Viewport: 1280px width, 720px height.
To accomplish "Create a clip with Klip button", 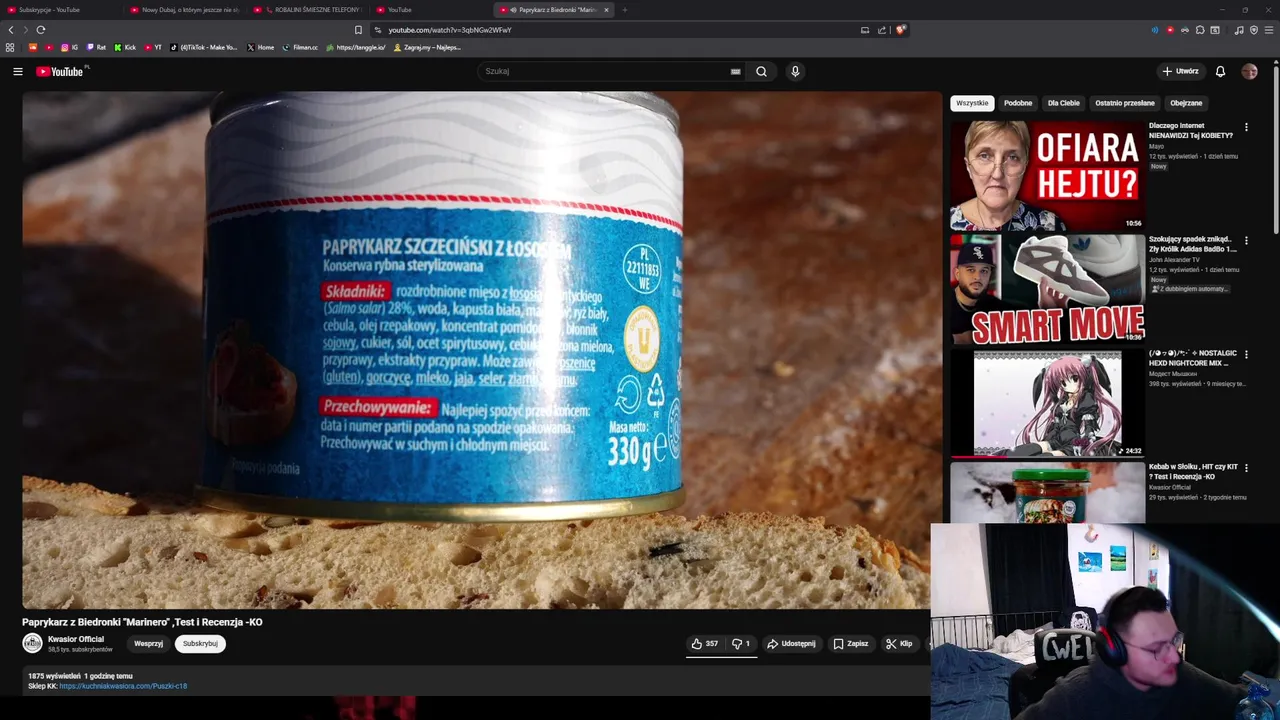I will (x=899, y=644).
